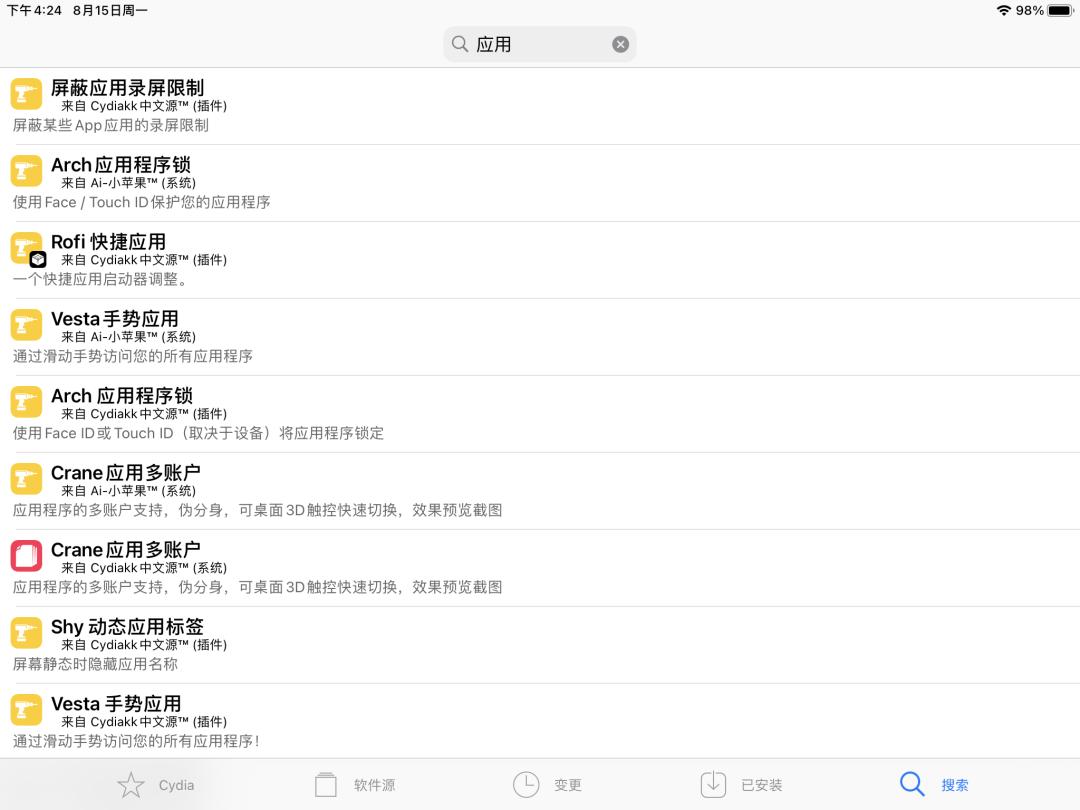This screenshot has height=810, width=1080.
Task: Open the 软件源 sources box icon
Action: click(324, 785)
